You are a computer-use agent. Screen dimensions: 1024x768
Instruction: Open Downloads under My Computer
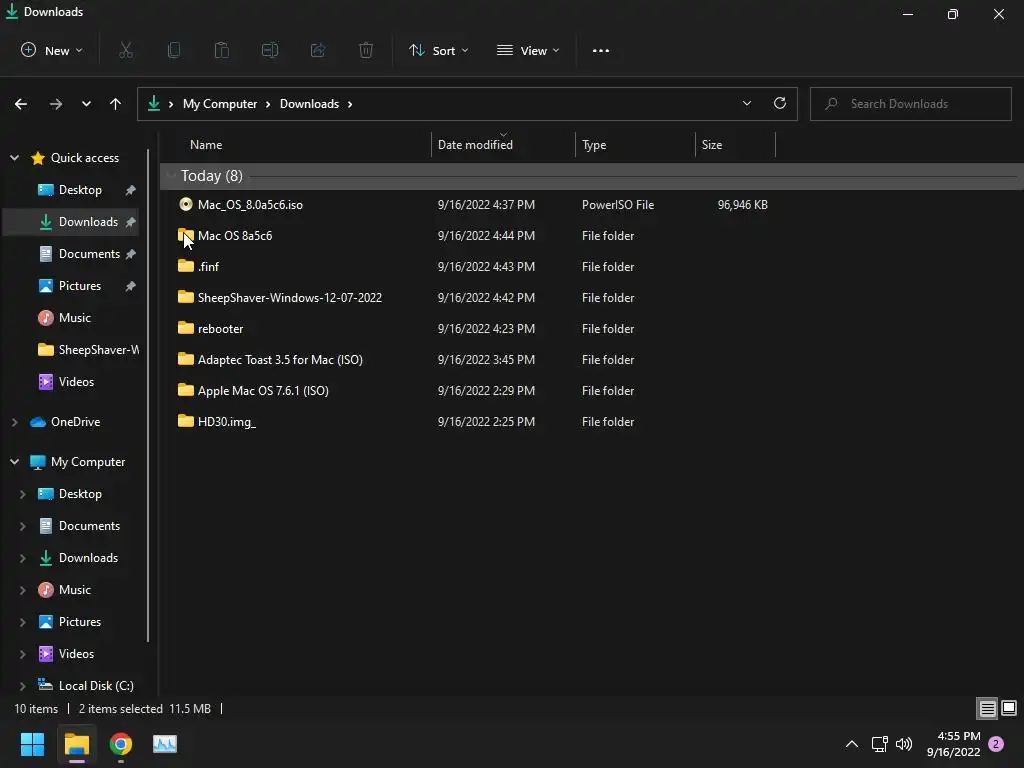(x=88, y=558)
